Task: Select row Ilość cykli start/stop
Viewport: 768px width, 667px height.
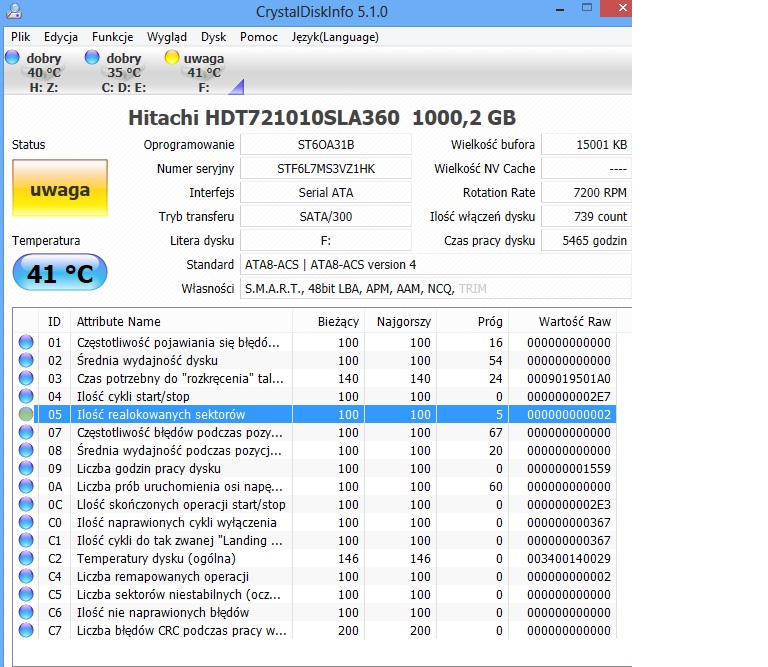Action: tap(314, 396)
